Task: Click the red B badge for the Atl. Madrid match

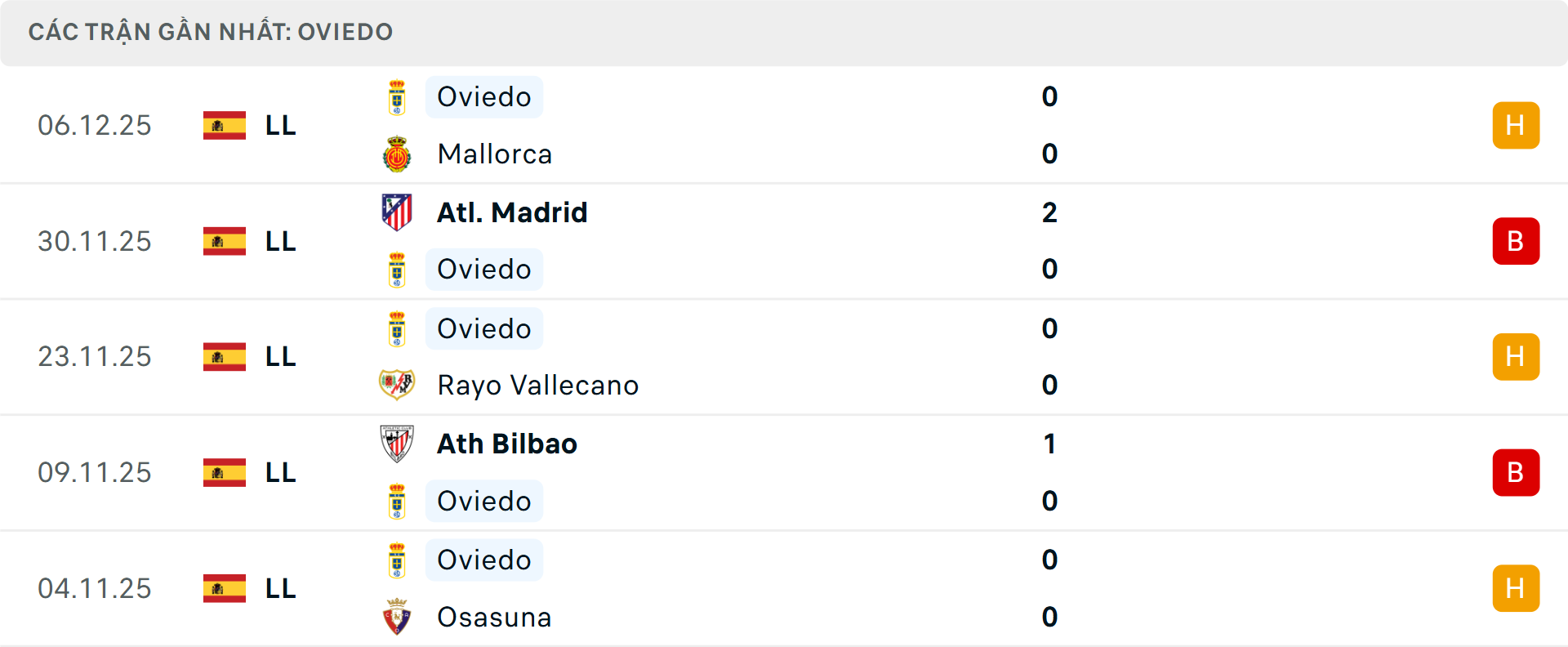Action: [1516, 241]
